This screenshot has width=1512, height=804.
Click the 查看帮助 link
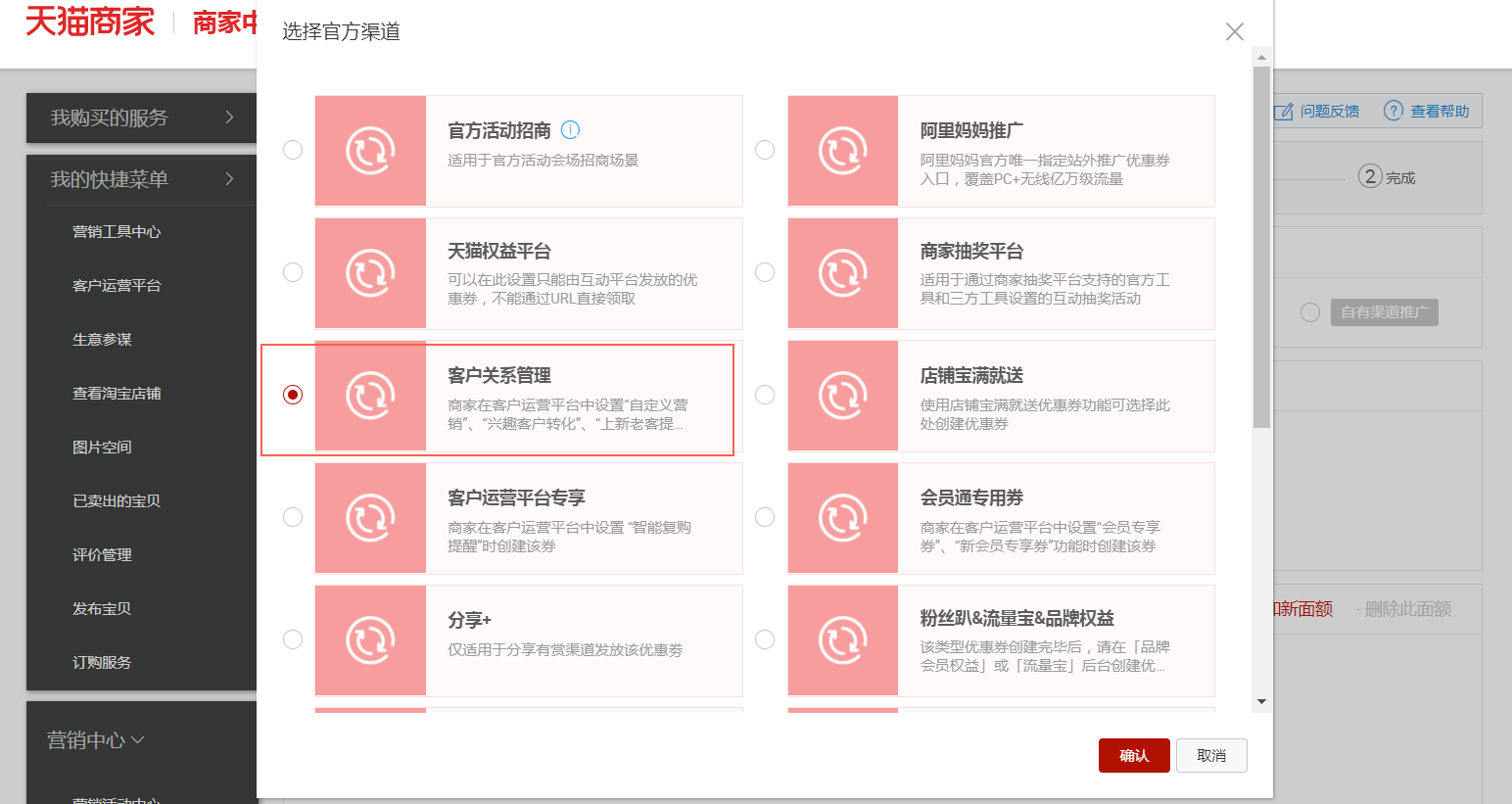(1440, 112)
